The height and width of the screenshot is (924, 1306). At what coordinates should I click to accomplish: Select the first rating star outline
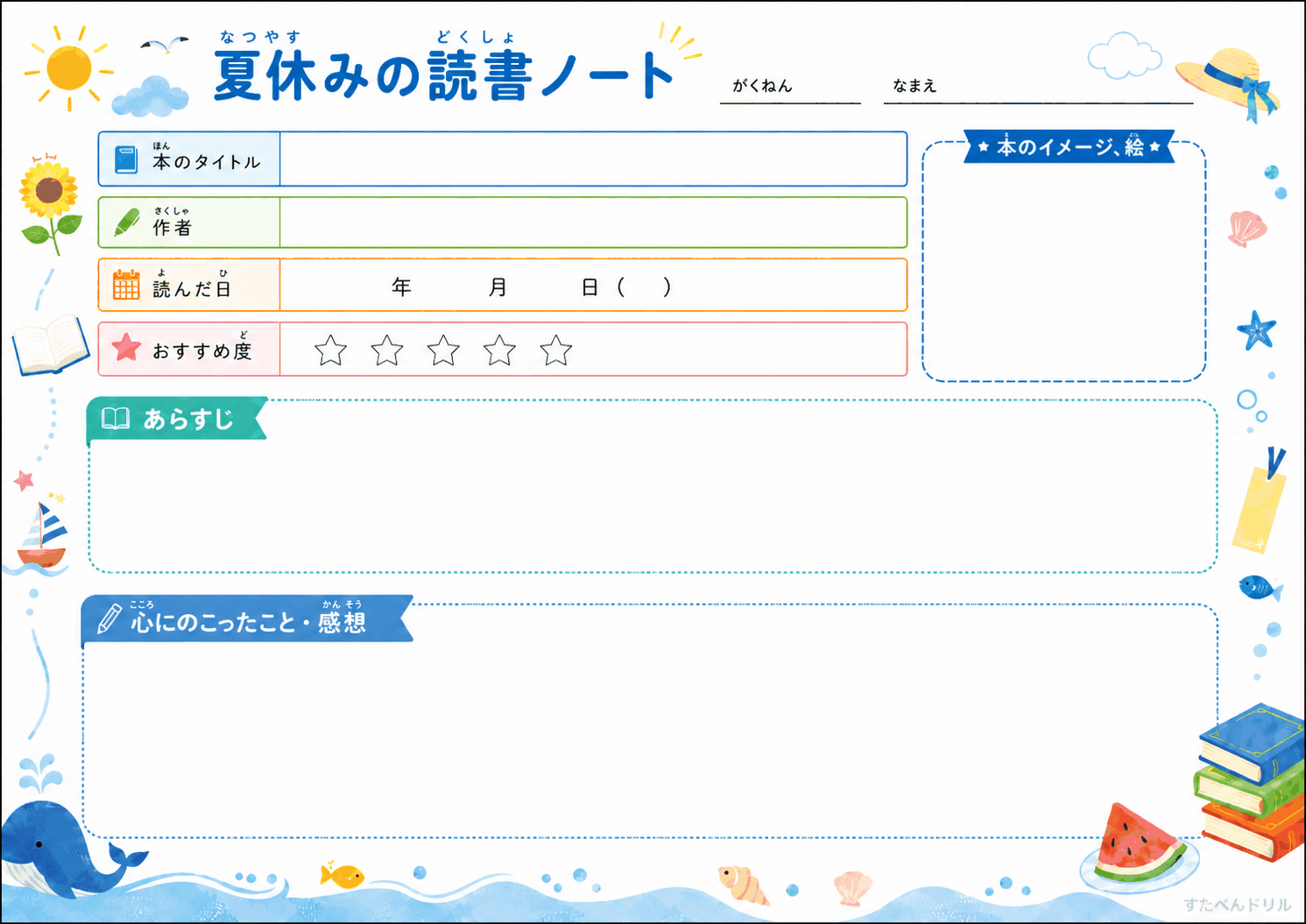[x=330, y=350]
